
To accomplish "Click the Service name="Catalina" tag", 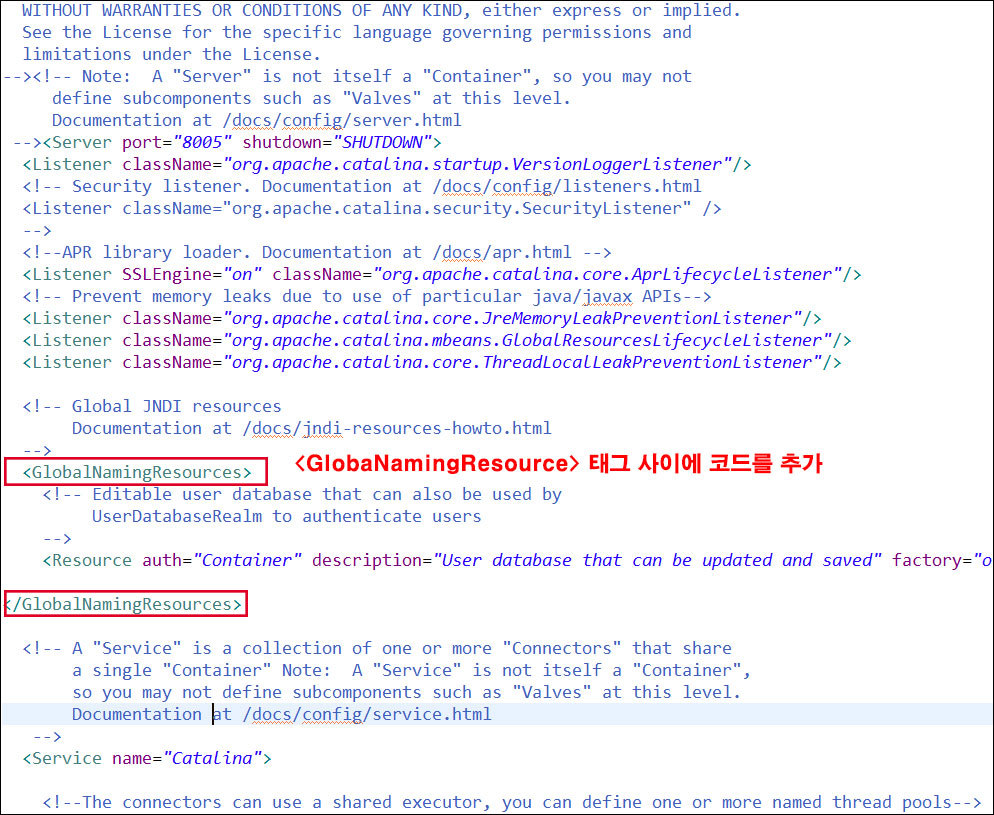I will coord(147,758).
